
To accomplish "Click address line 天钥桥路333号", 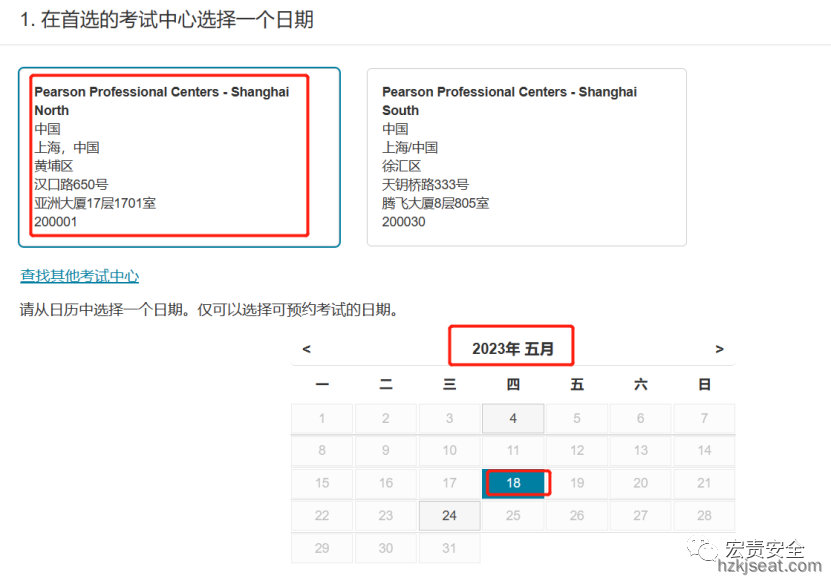I will click(425, 184).
